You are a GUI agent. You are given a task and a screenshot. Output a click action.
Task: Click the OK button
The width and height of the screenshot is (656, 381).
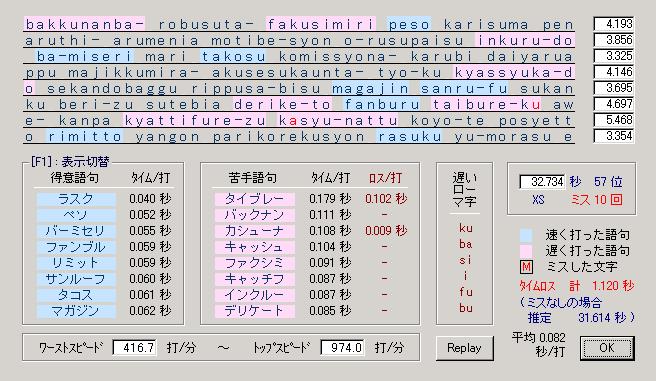(607, 348)
